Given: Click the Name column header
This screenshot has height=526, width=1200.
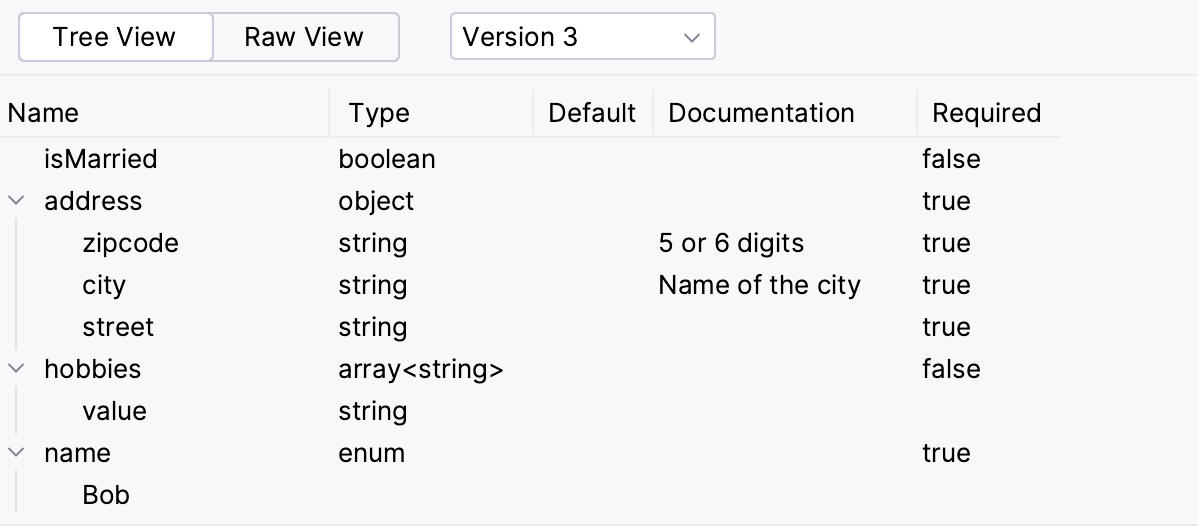Looking at the screenshot, I should [x=43, y=113].
